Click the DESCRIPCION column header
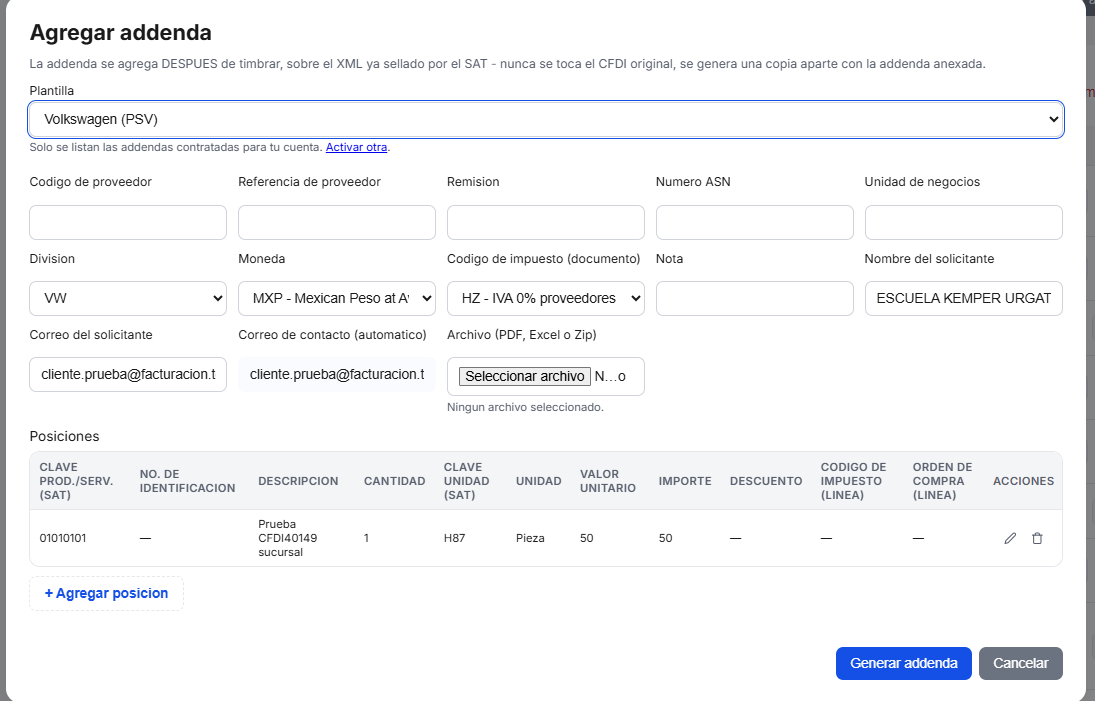This screenshot has height=701, width=1095. click(298, 481)
